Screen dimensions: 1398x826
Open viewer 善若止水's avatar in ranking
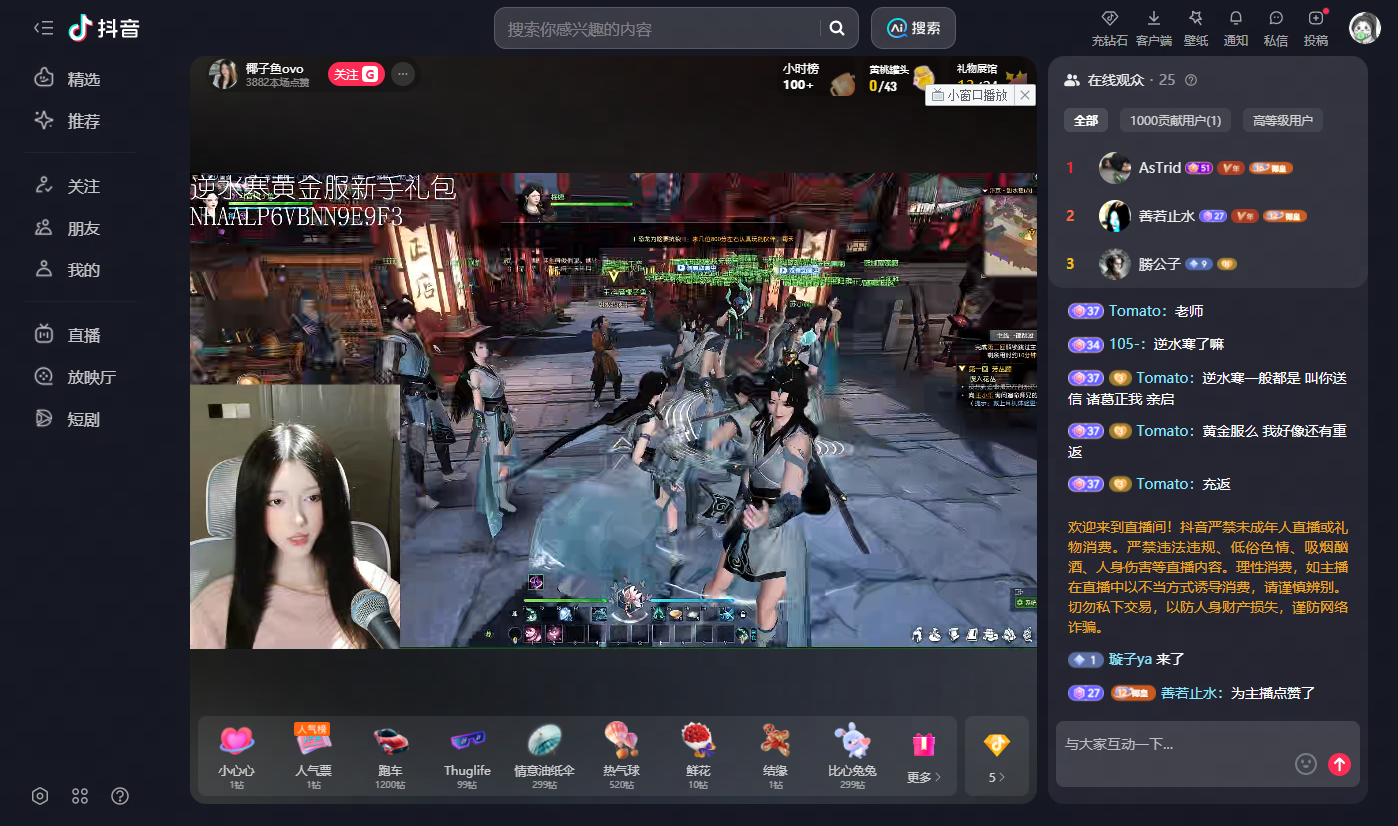[x=1115, y=216]
